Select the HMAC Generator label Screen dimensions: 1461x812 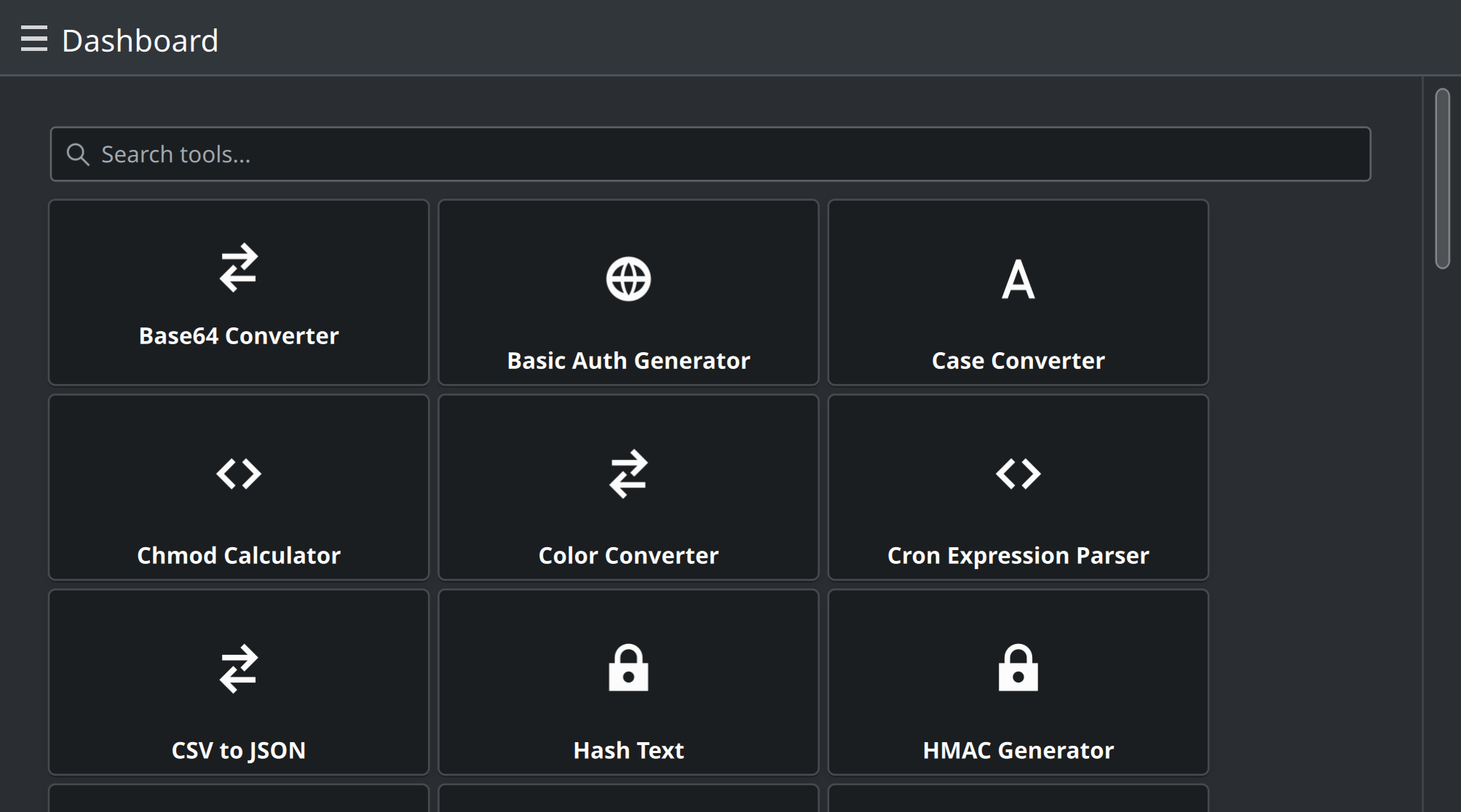coord(1018,750)
